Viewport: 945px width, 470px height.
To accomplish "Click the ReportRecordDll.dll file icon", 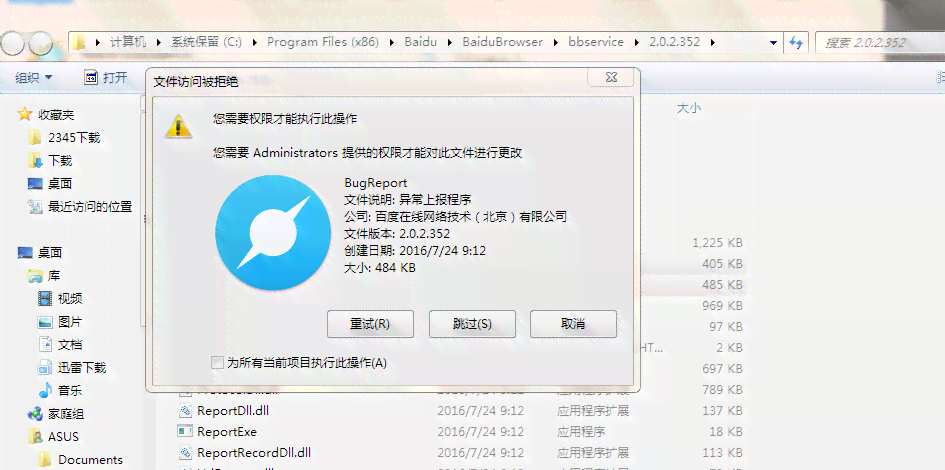I will 184,453.
